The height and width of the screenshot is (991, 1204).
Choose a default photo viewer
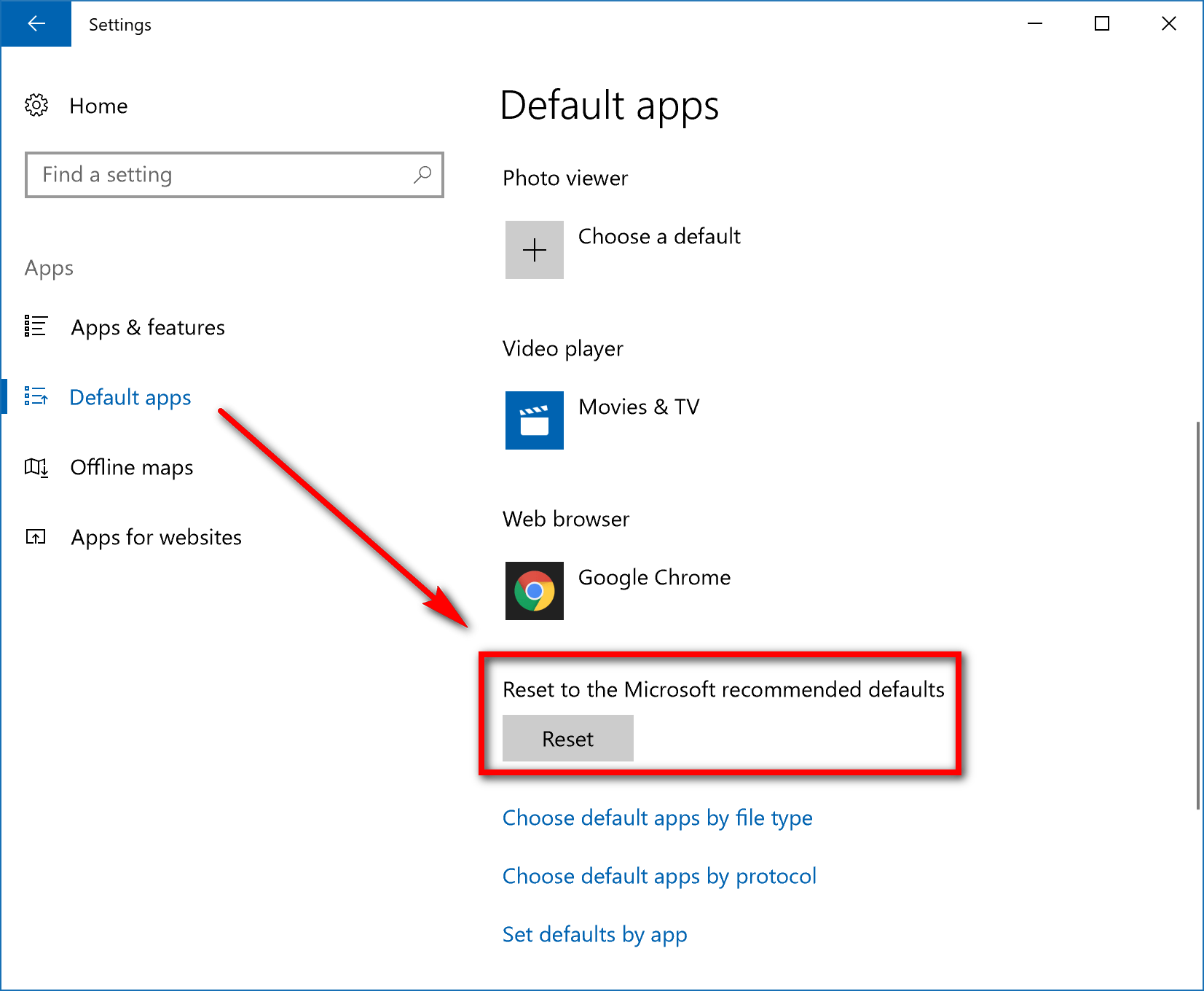(658, 236)
